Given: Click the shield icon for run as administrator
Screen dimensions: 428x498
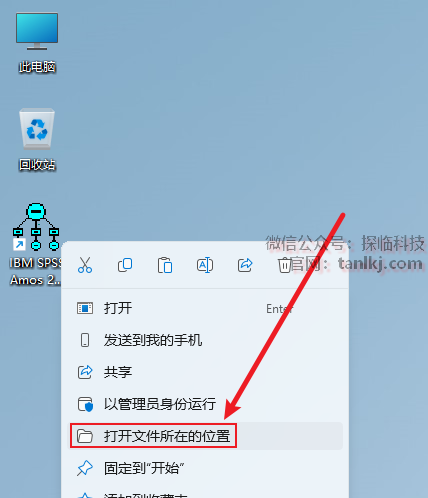Looking at the screenshot, I should [85, 404].
